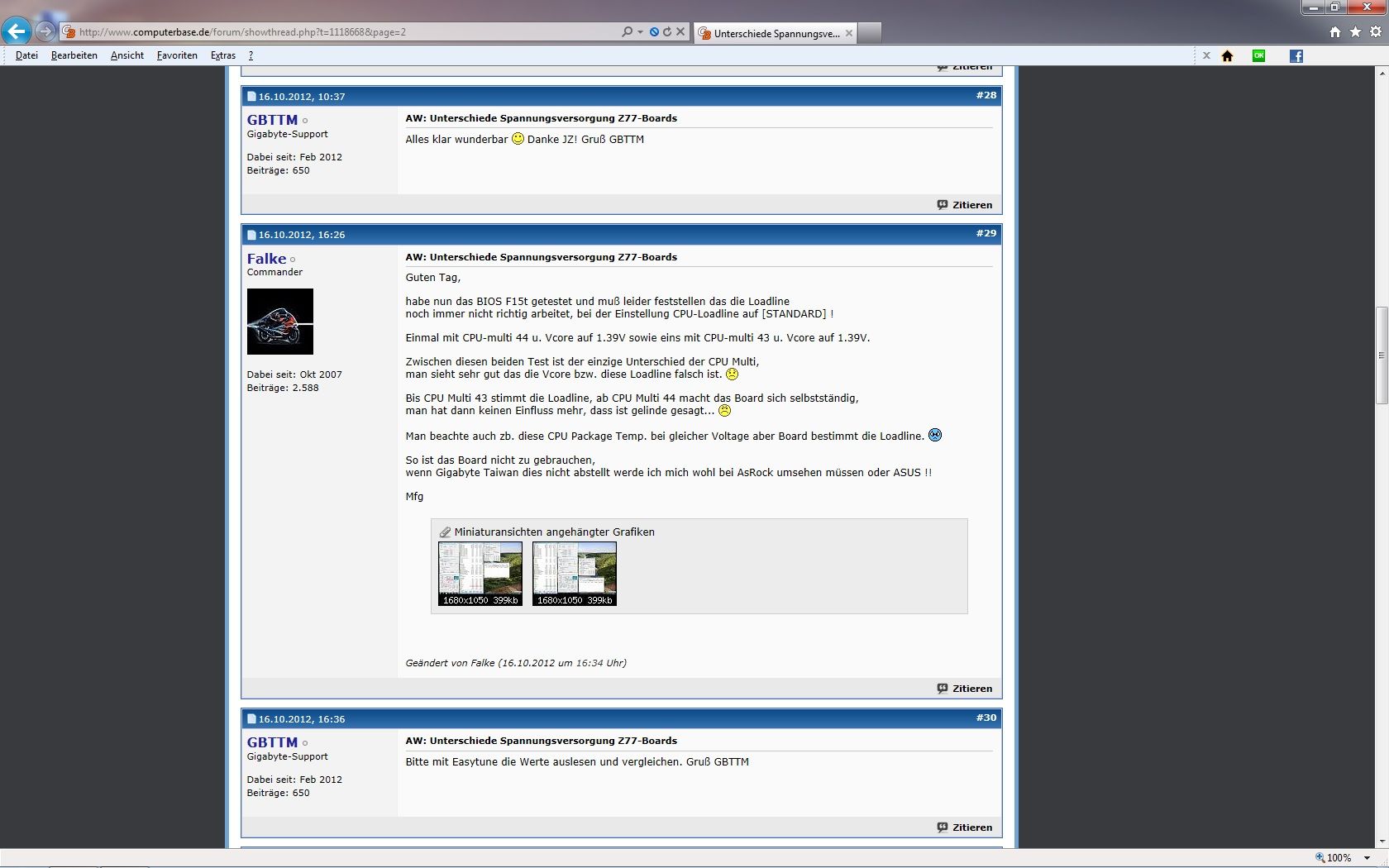The width and height of the screenshot is (1389, 868).
Task: Go back with the browser back arrow
Action: [16, 31]
